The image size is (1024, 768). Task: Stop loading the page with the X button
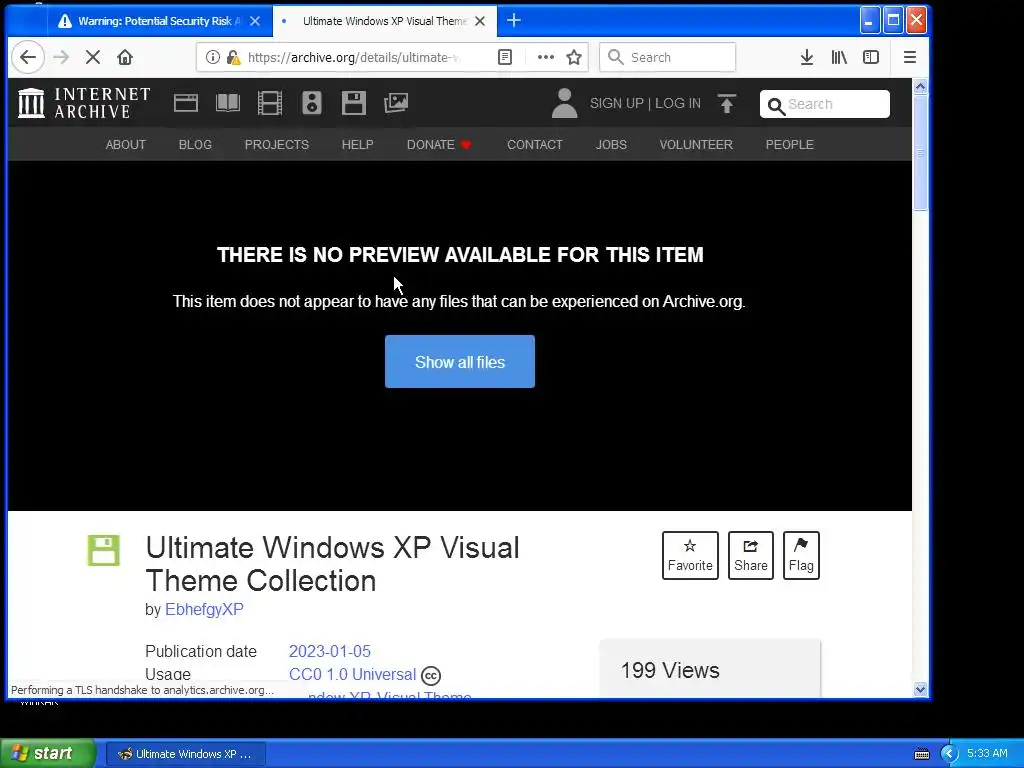pos(93,57)
